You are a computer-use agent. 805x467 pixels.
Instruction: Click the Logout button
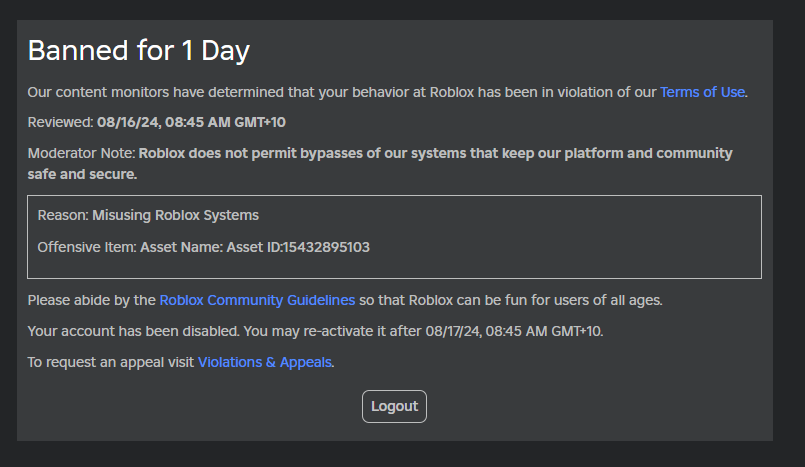coord(394,406)
